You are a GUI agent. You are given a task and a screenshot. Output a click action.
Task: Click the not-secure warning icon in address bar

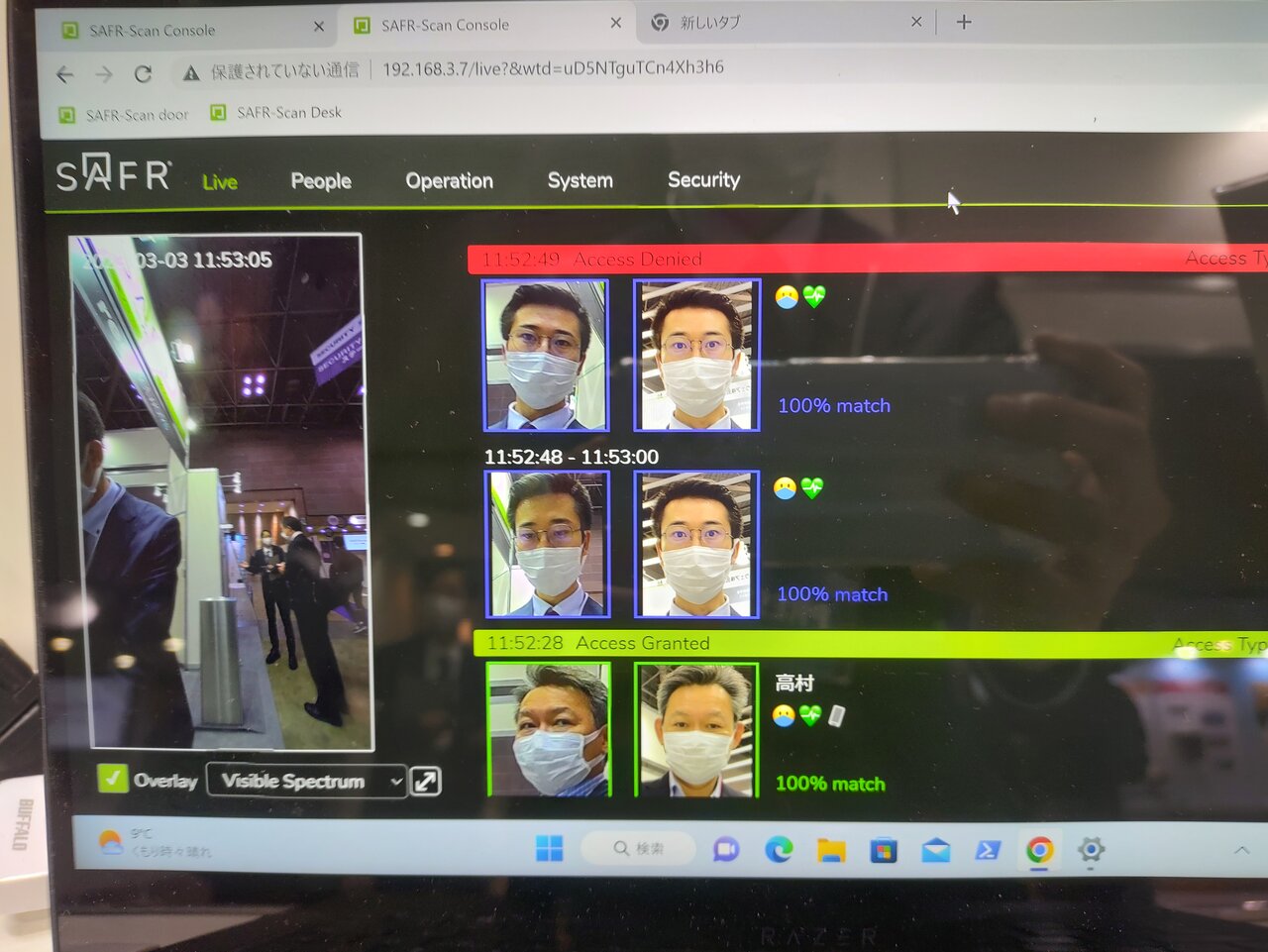(191, 72)
